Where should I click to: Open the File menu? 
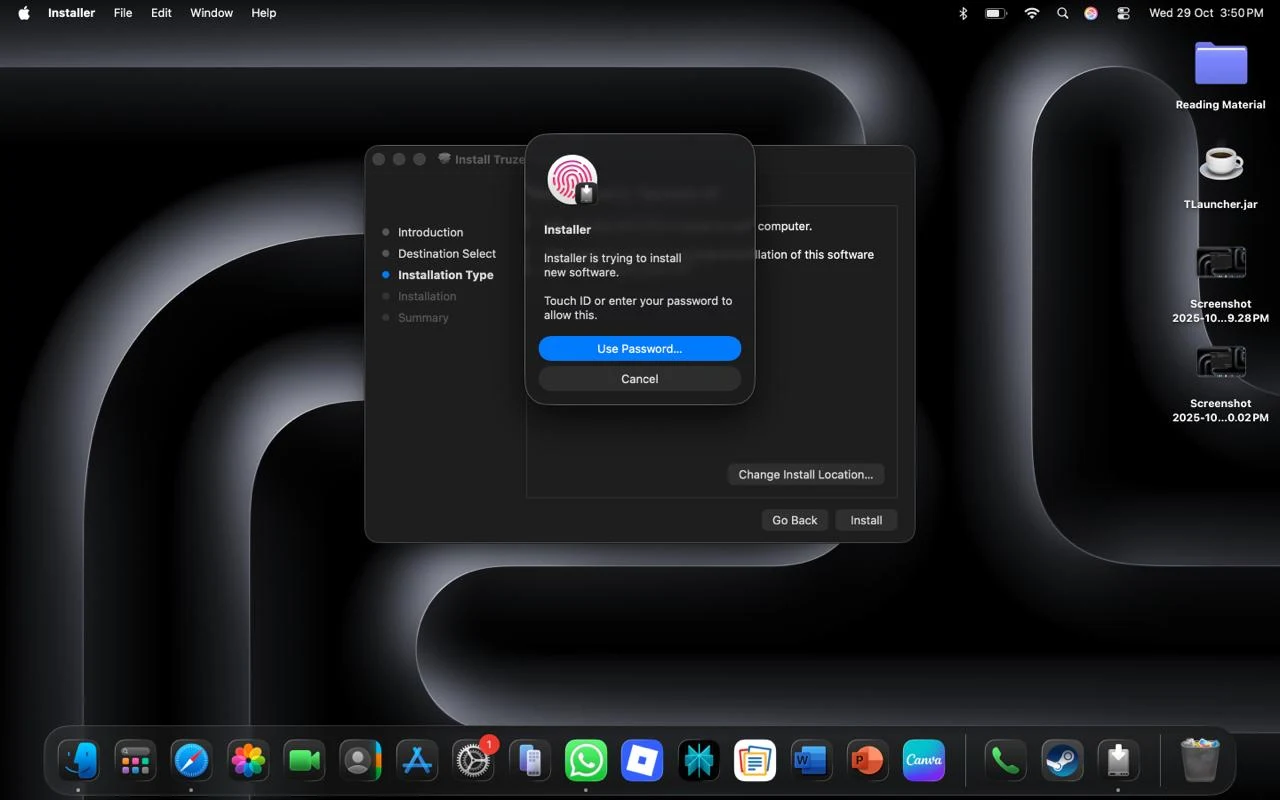pyautogui.click(x=123, y=13)
